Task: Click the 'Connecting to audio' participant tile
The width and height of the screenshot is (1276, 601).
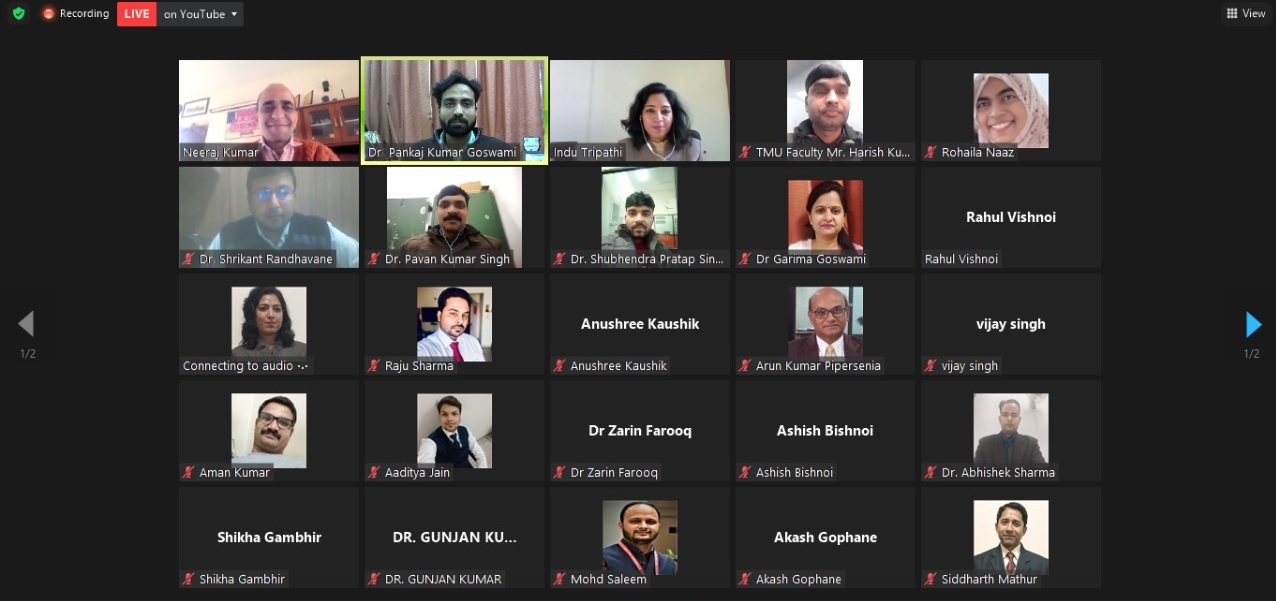Action: tap(269, 324)
